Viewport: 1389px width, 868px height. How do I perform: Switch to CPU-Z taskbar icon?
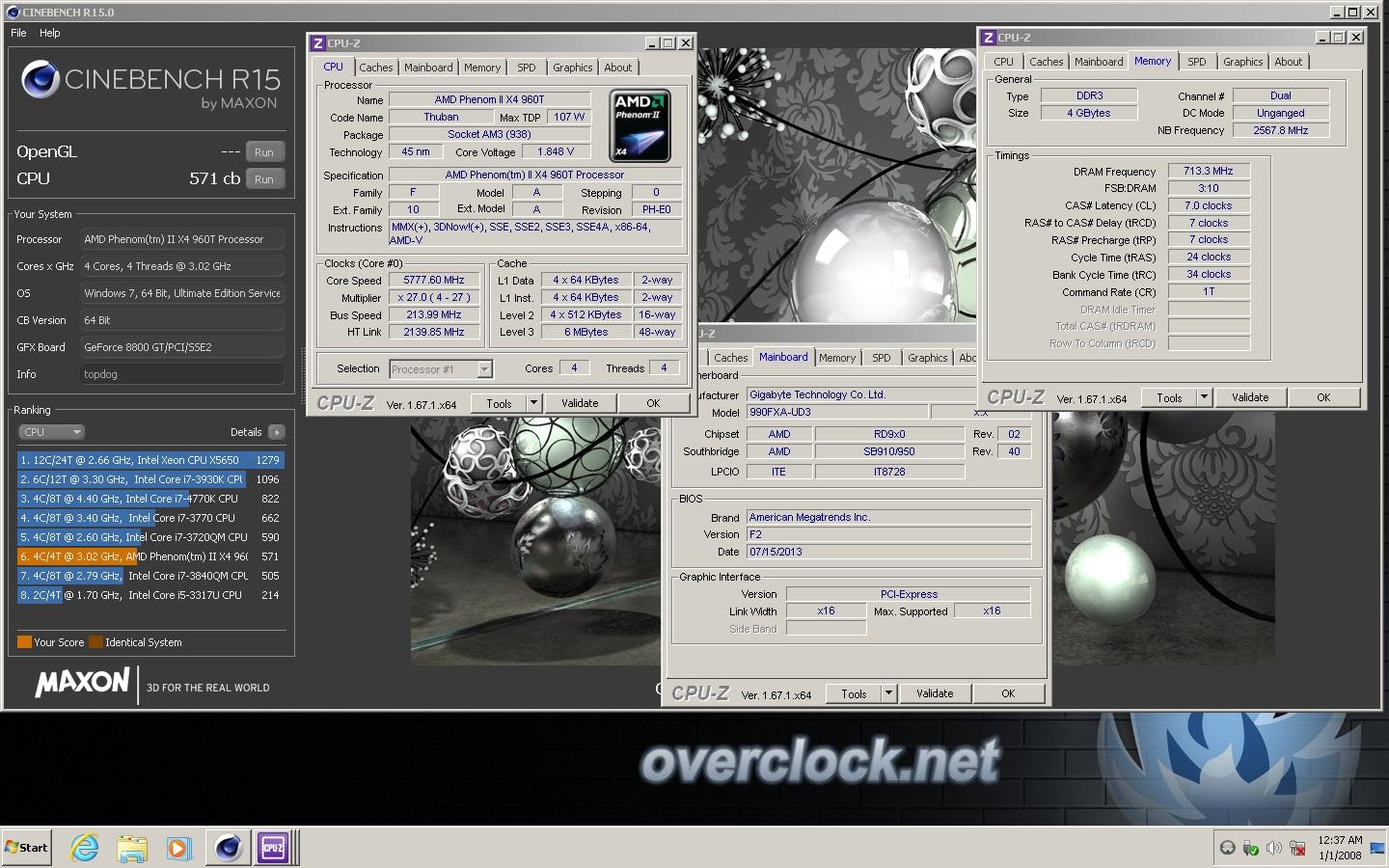click(x=273, y=848)
